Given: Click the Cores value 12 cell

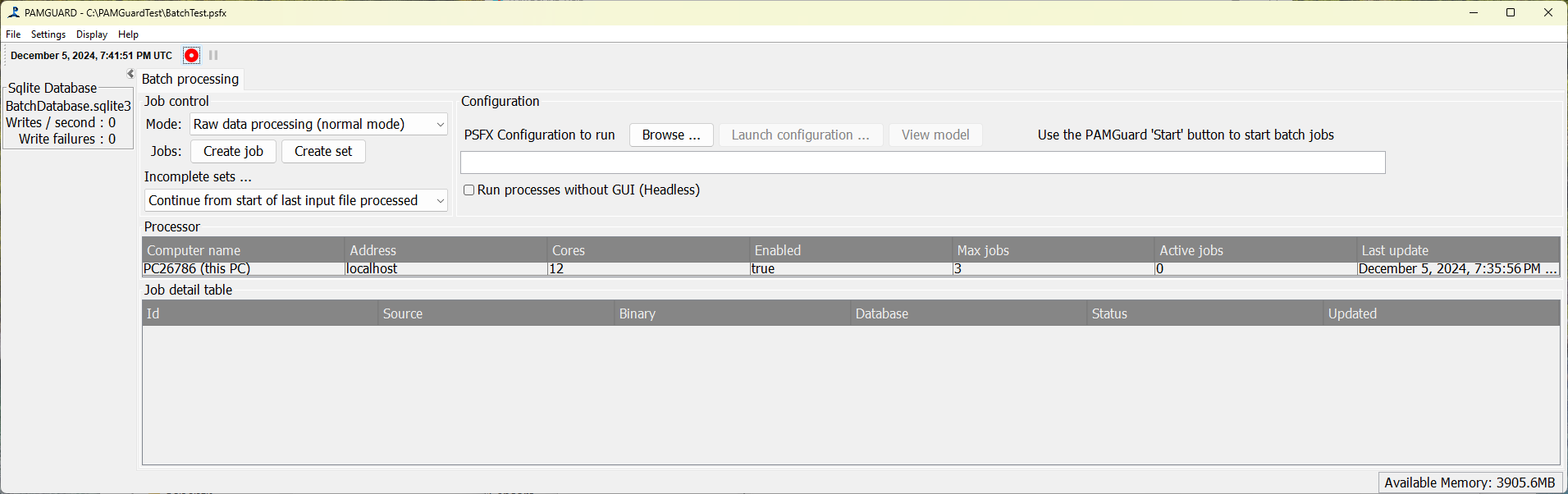Looking at the screenshot, I should [x=649, y=268].
